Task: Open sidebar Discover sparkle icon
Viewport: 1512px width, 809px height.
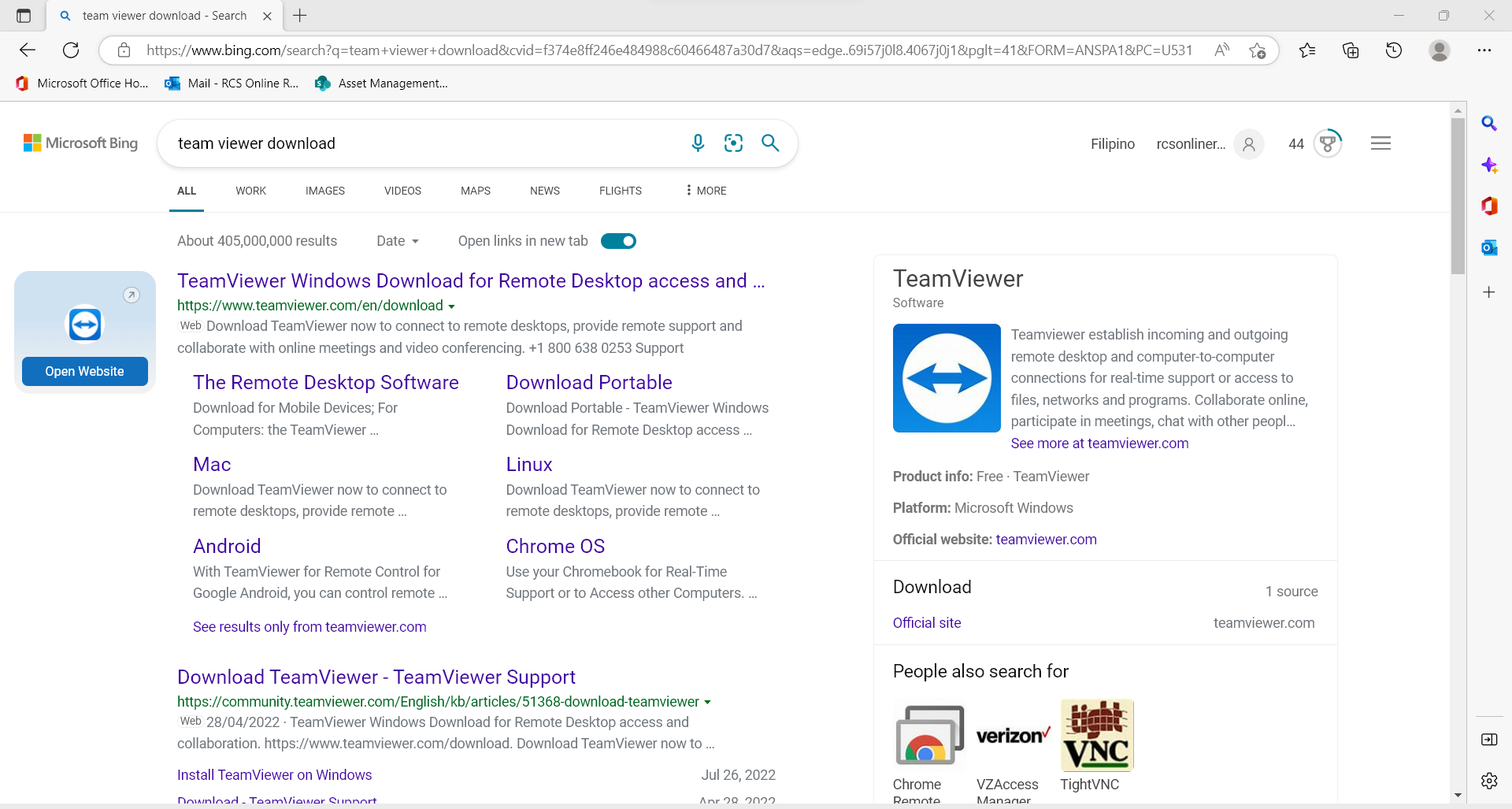Action: point(1489,165)
